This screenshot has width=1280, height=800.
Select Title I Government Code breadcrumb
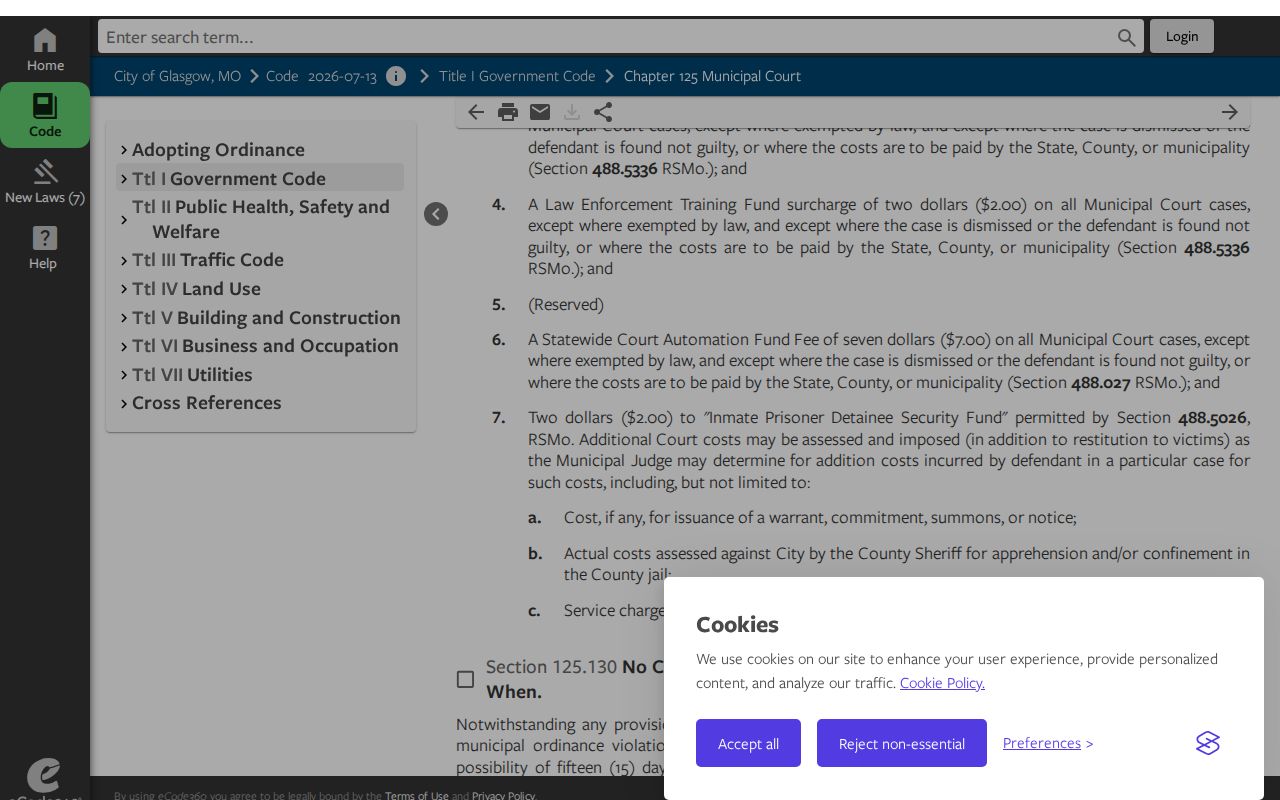coord(517,76)
